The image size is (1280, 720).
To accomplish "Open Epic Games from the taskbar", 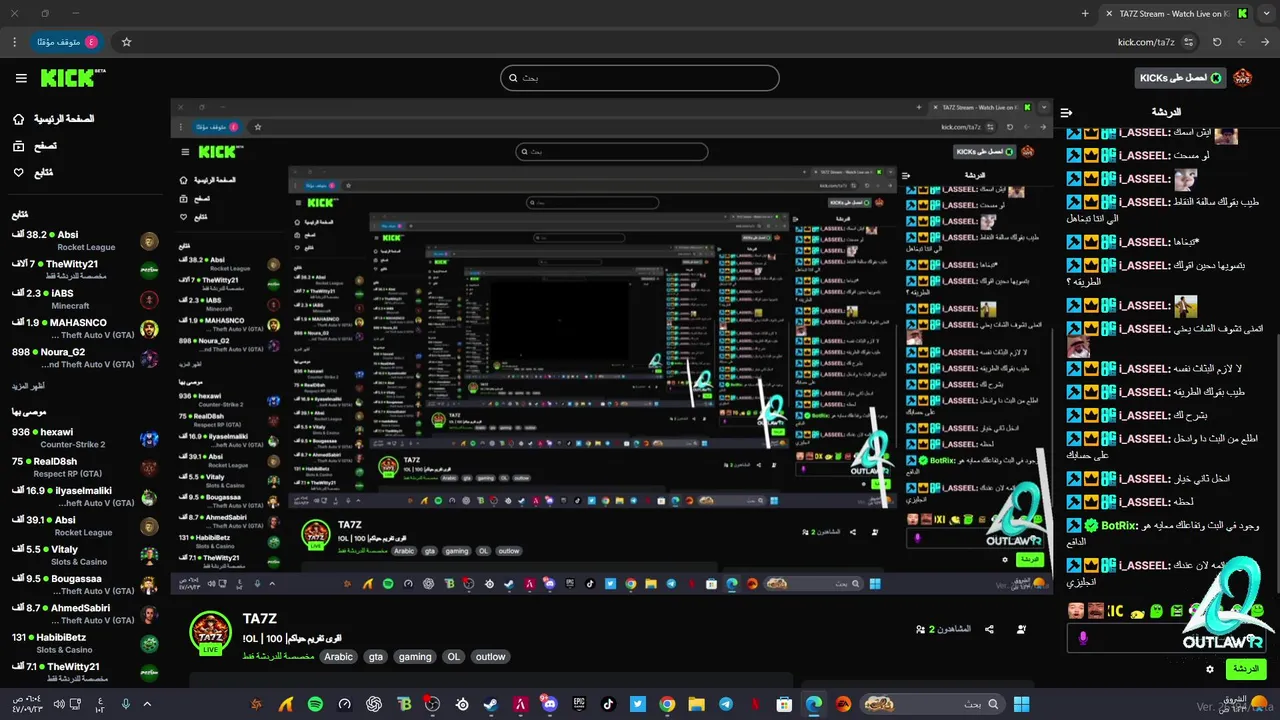I will click(579, 704).
